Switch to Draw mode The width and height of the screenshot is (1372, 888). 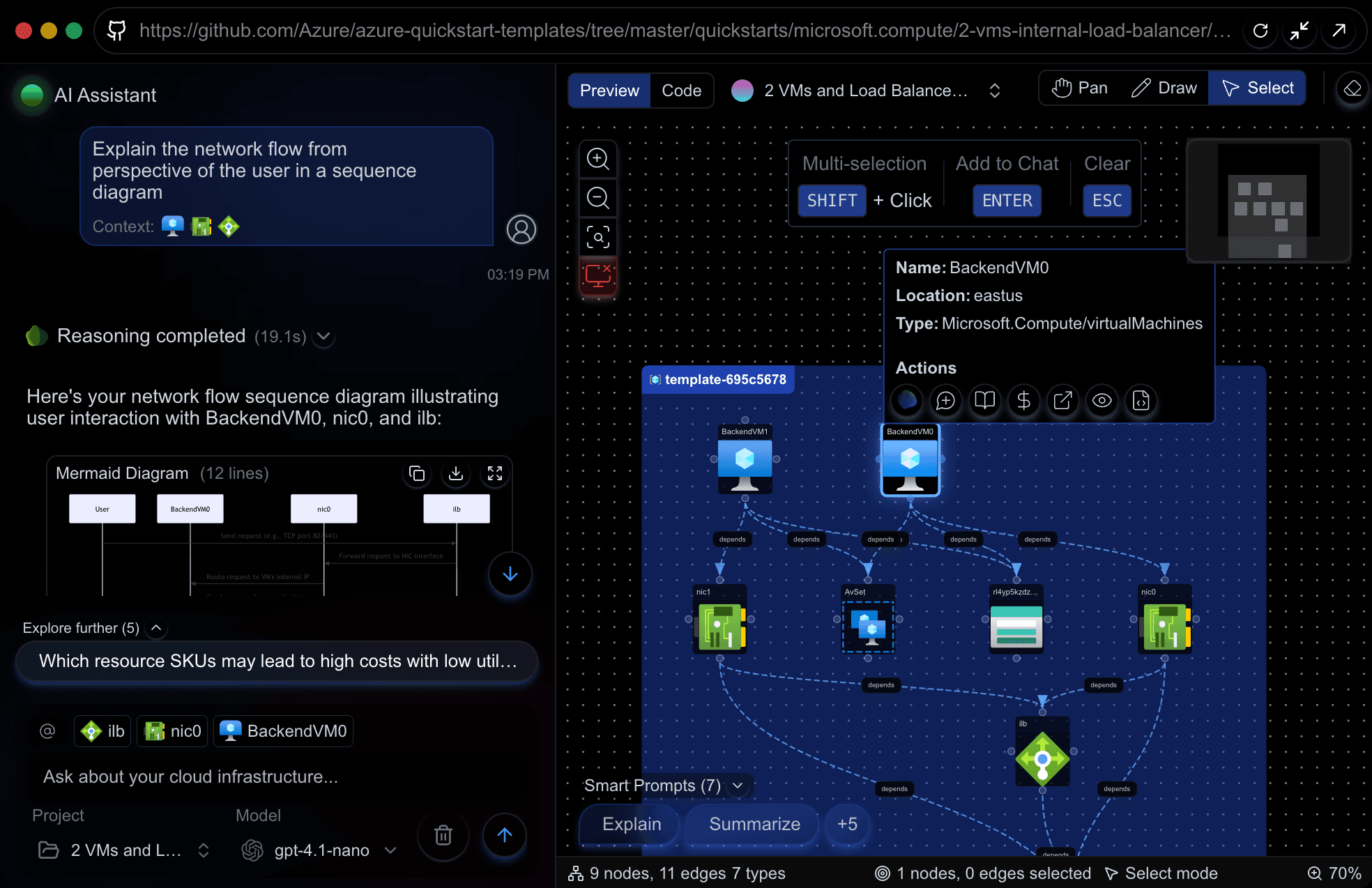tap(1164, 88)
